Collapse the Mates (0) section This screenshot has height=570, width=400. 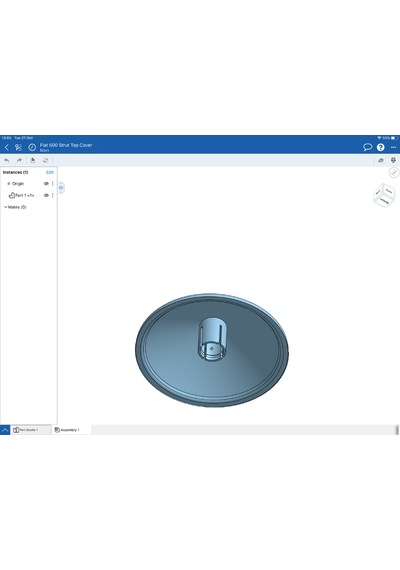(5, 207)
